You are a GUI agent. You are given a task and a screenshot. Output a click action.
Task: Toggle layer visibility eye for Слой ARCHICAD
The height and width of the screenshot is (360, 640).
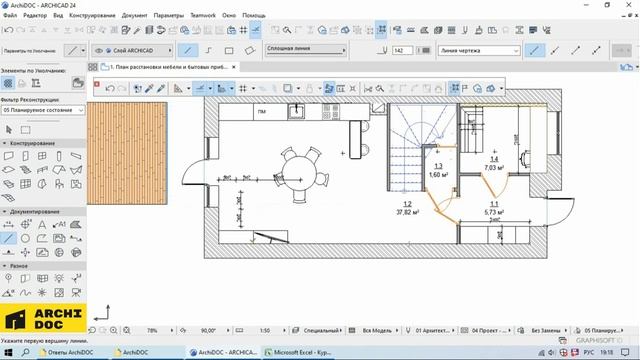coord(99,51)
